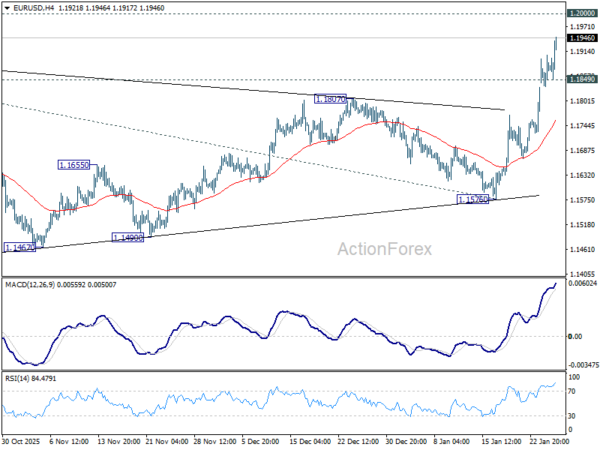
Task: Click the 5 Dec 20:00 time label
Action: (262, 441)
